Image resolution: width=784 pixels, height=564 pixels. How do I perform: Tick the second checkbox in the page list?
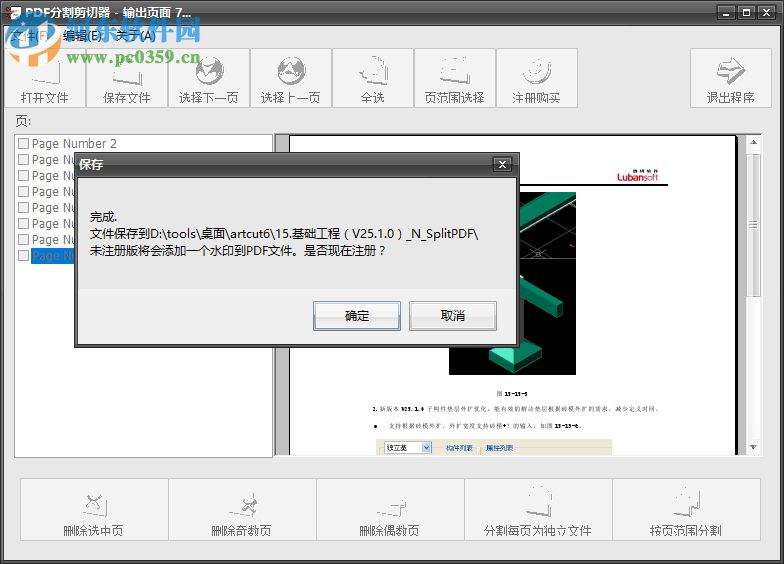[23, 160]
